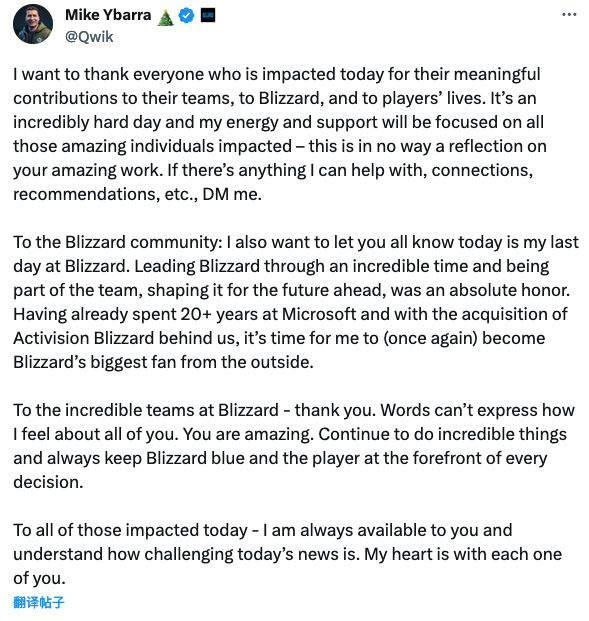Viewport: 589px width, 621px height.
Task: Click the paragraph starting 'To all of those impacted'
Action: pos(287,554)
